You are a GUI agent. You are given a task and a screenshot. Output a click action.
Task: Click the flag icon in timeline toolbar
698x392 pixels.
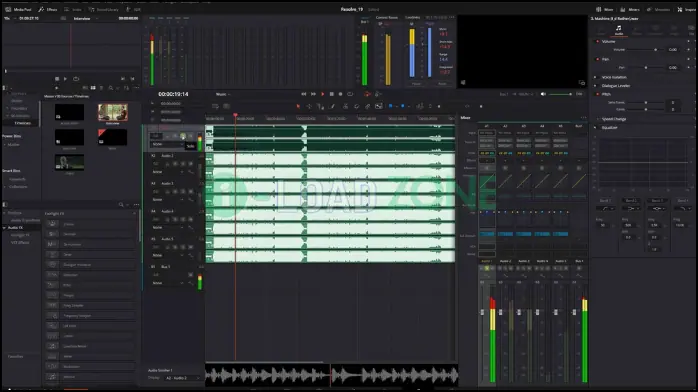click(391, 106)
